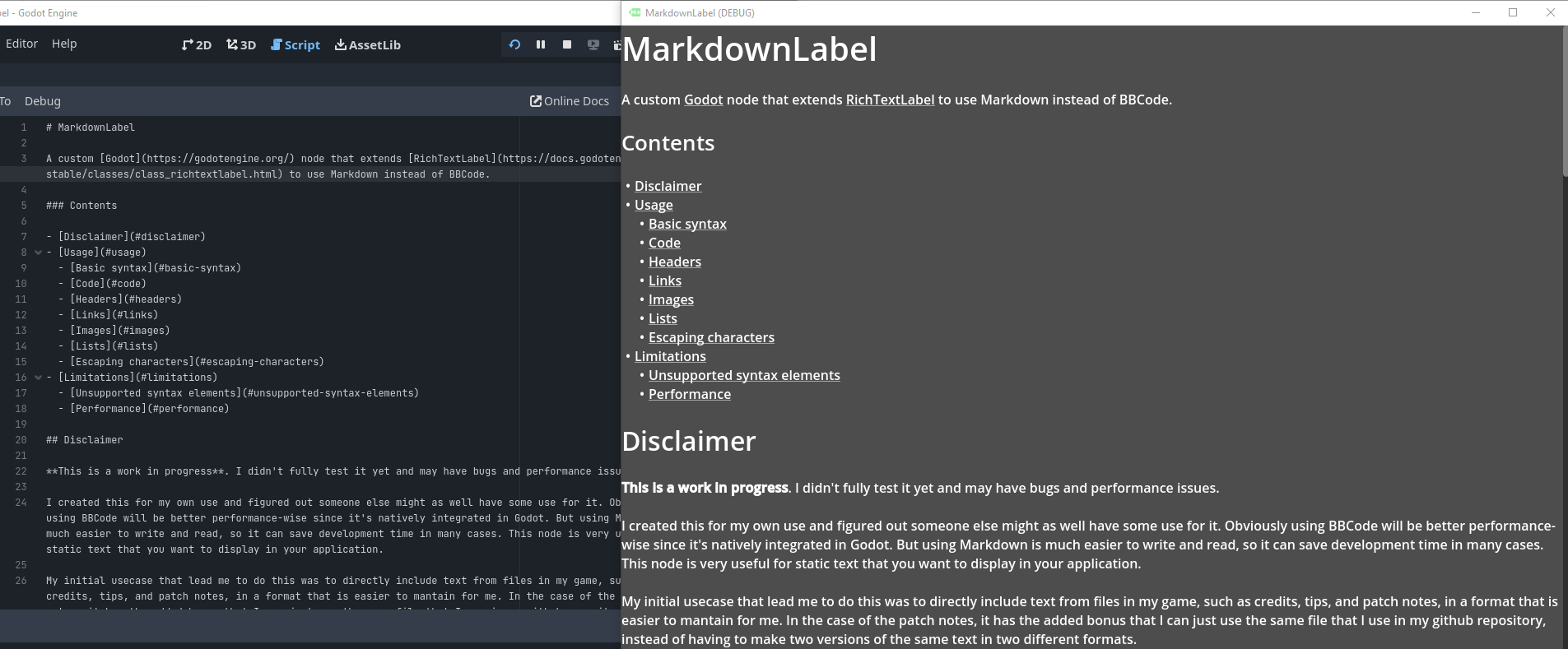The height and width of the screenshot is (649, 1568).
Task: Open the Editor menu
Action: click(21, 44)
